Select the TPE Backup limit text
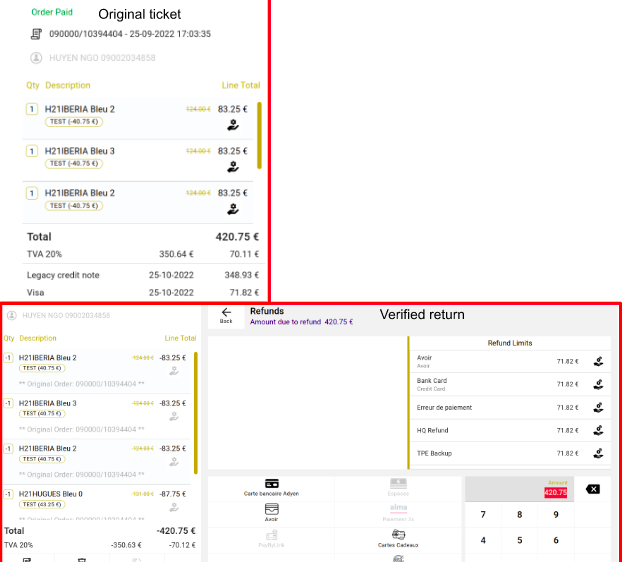Image resolution: width=627 pixels, height=570 pixels. pyautogui.click(x=434, y=453)
